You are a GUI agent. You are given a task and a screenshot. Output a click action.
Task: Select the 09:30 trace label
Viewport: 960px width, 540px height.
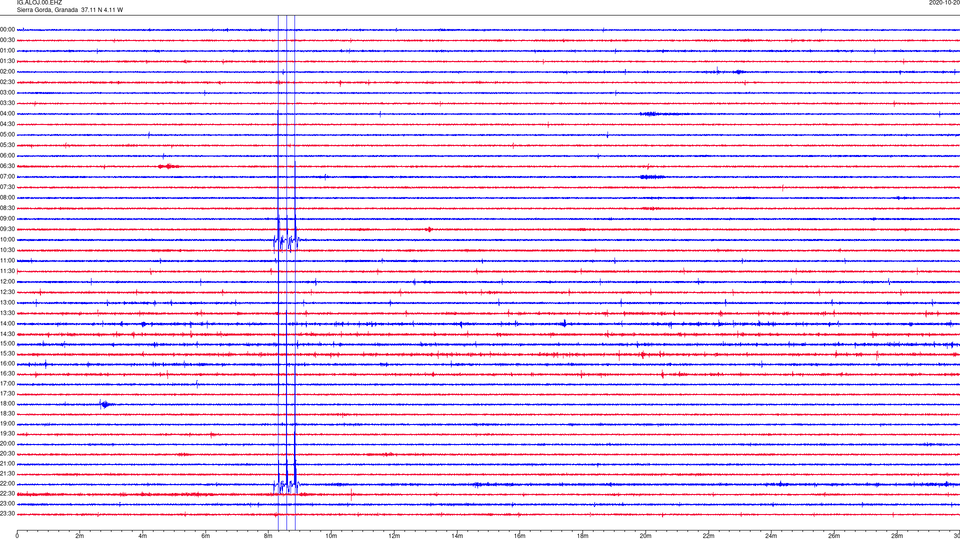[x=7, y=230]
